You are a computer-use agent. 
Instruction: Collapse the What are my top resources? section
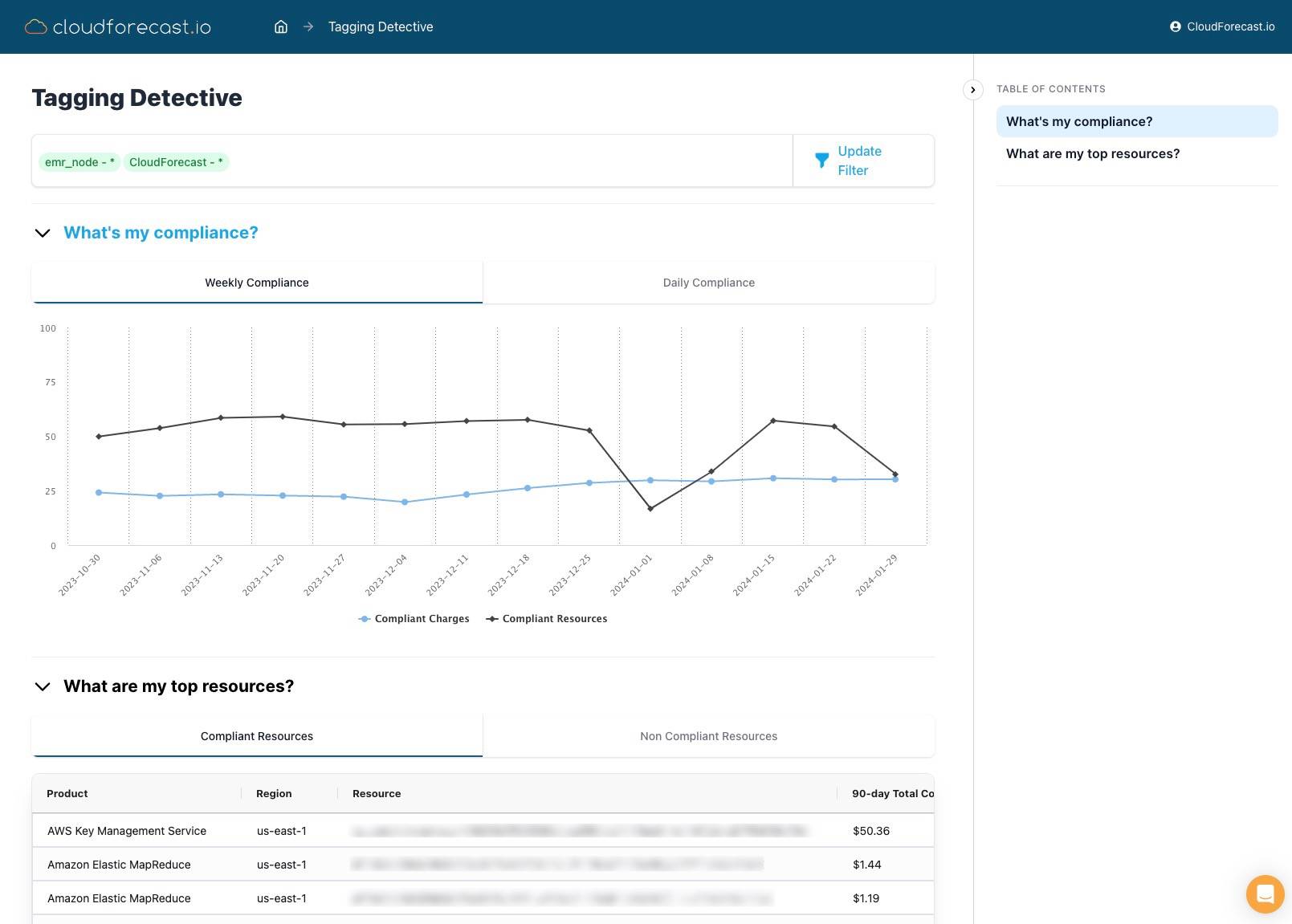click(43, 686)
